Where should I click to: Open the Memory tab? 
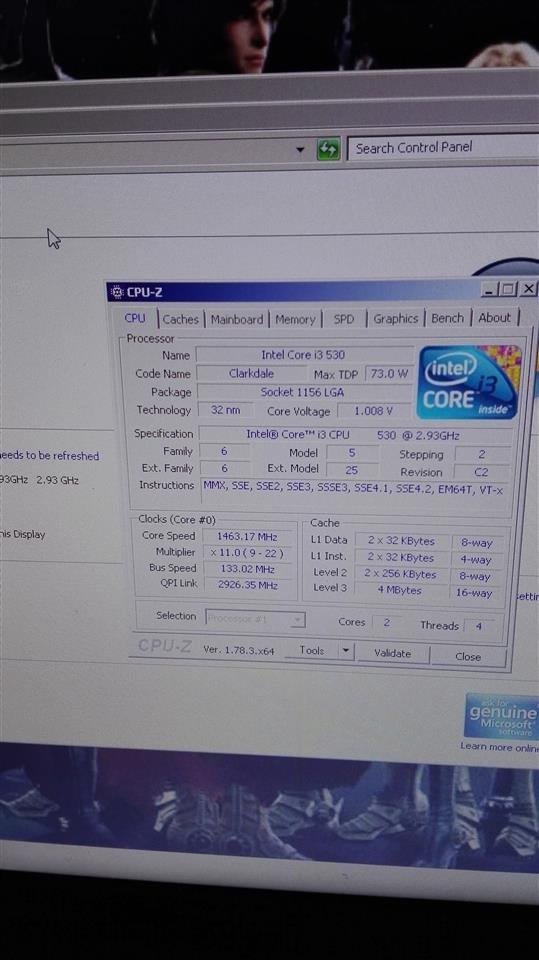[x=295, y=320]
